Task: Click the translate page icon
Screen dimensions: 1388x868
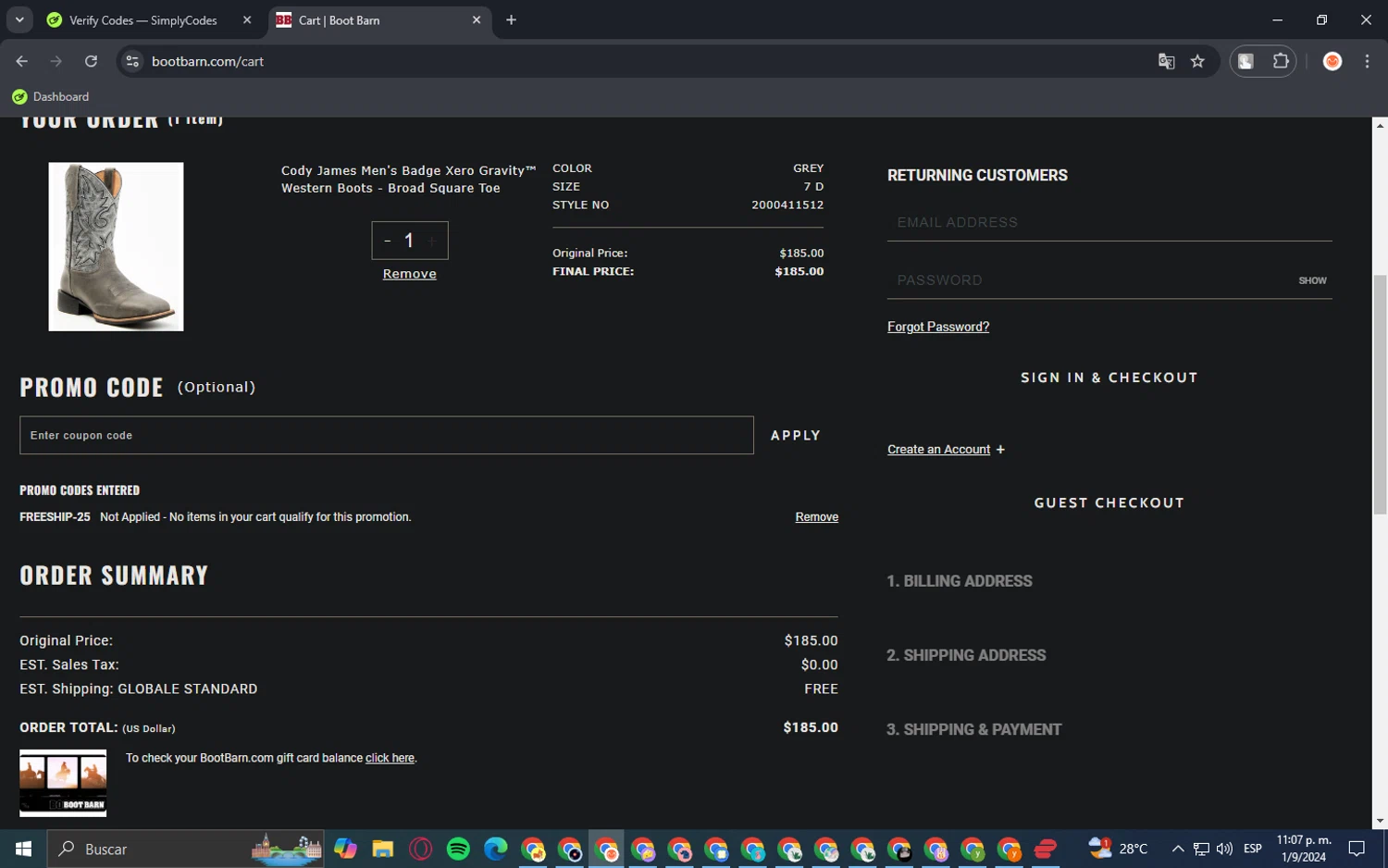Action: click(x=1166, y=61)
